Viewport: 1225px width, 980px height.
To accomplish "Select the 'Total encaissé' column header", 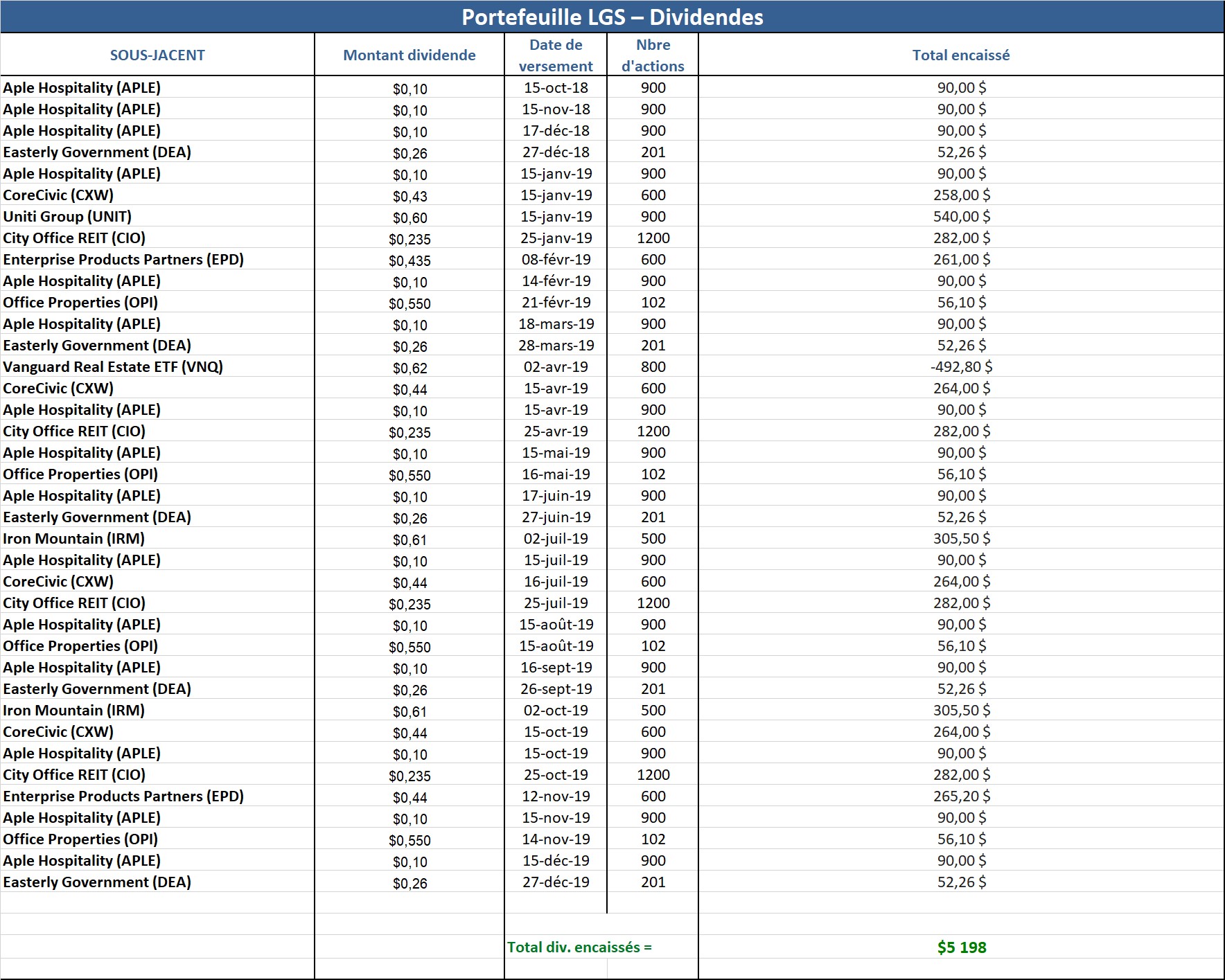I will (x=961, y=55).
